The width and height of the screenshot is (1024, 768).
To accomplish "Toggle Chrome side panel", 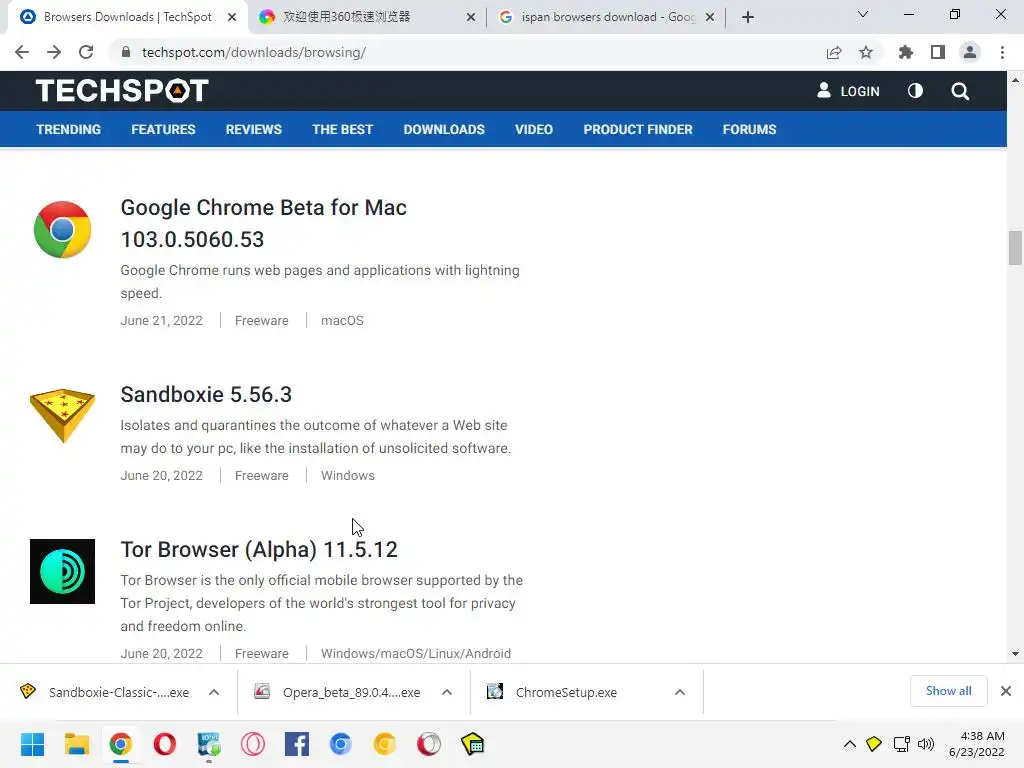I will click(938, 52).
